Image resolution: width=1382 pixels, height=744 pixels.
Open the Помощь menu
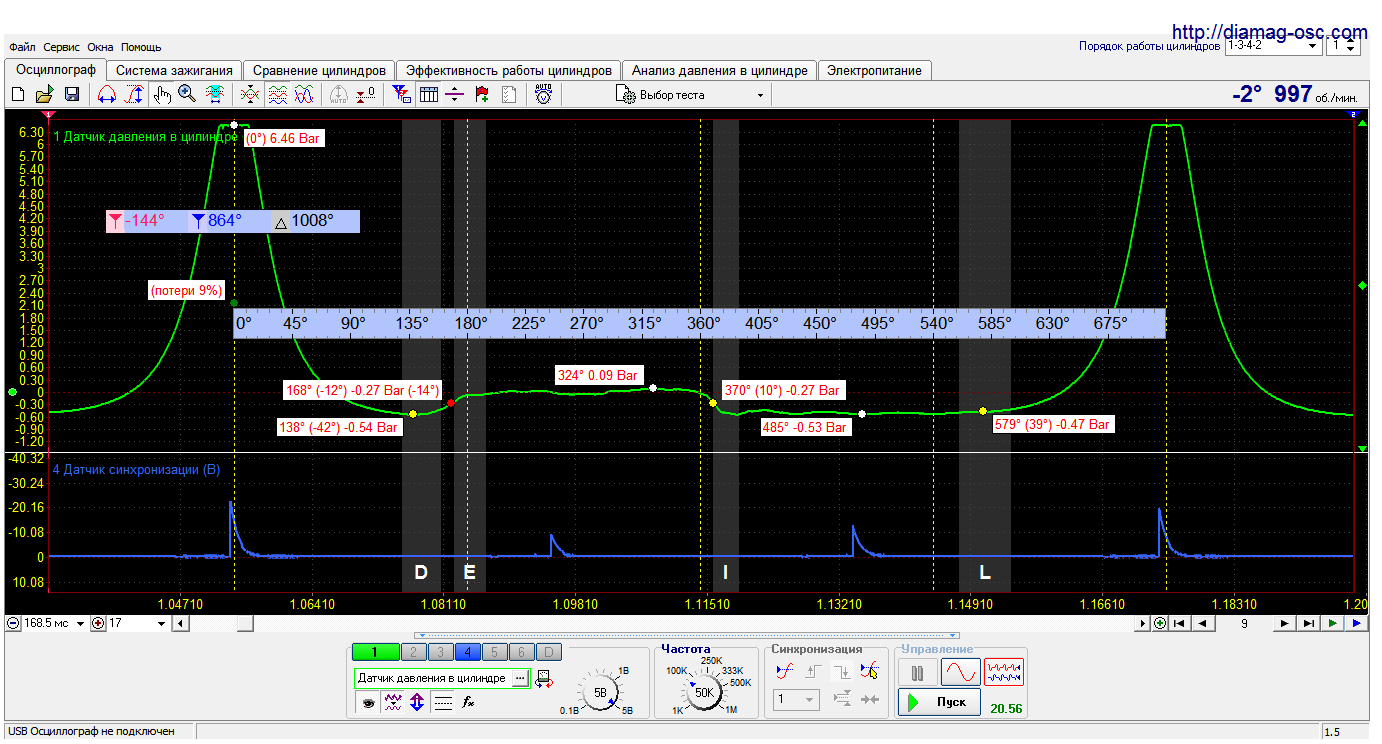point(141,47)
